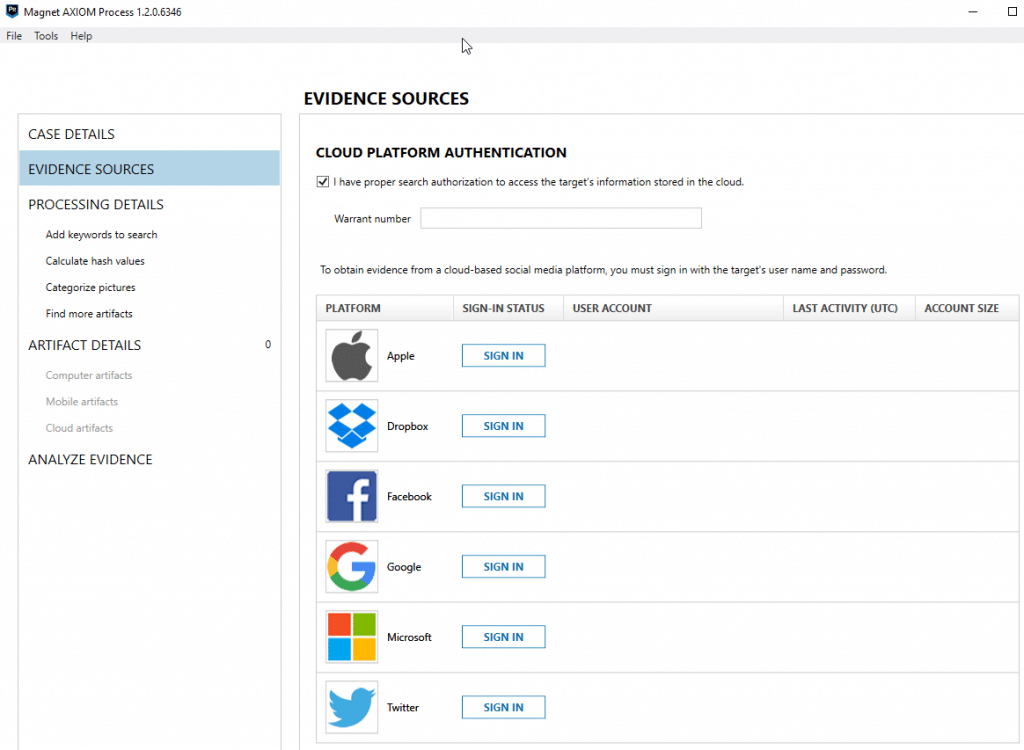1024x750 pixels.
Task: Sign in to Apple account
Action: click(504, 355)
